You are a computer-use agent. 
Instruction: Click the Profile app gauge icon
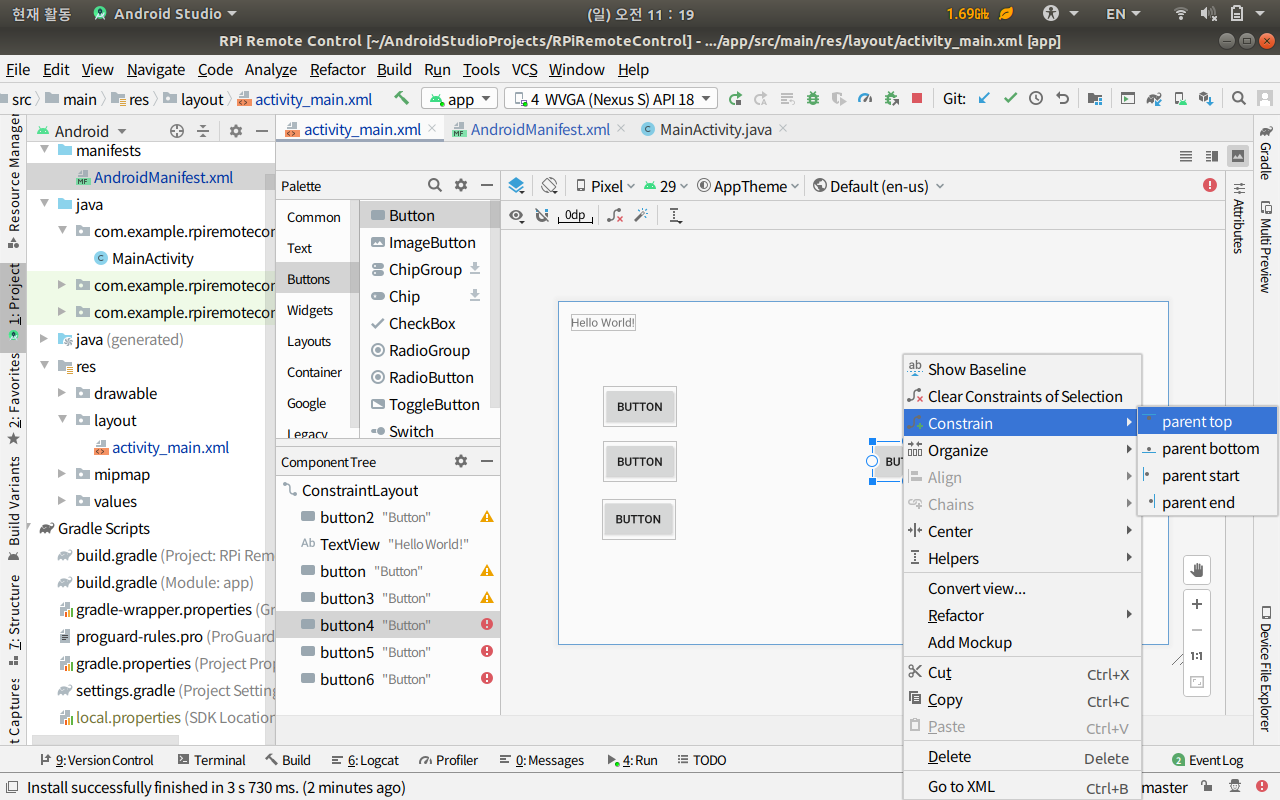[x=864, y=98]
